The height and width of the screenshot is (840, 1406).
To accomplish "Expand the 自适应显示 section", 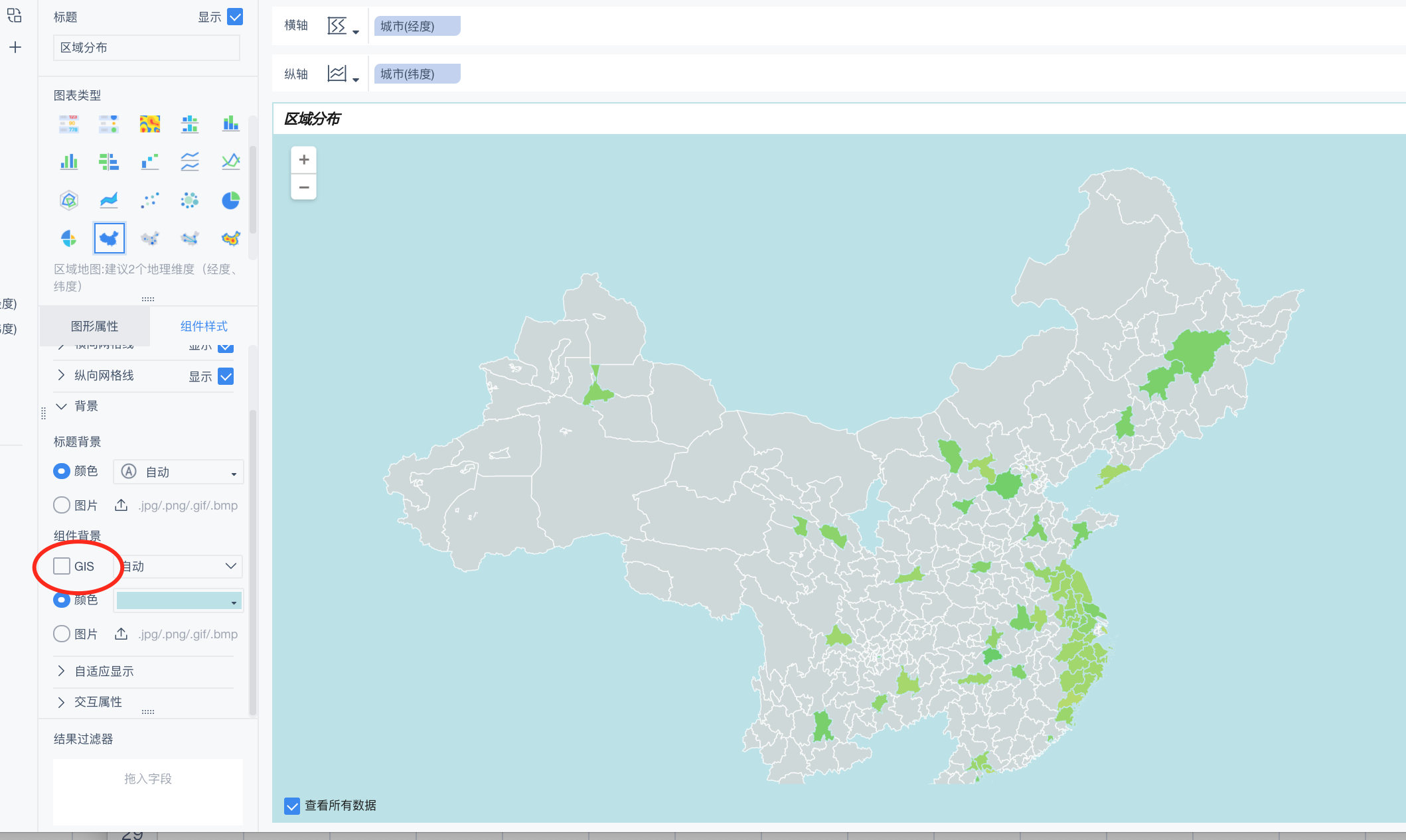I will (x=61, y=671).
